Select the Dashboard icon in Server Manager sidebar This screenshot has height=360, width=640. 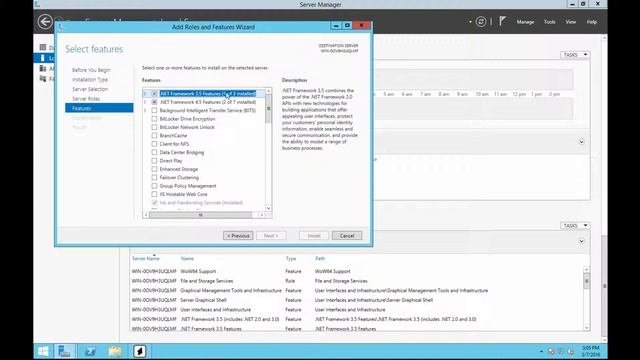(x=43, y=47)
